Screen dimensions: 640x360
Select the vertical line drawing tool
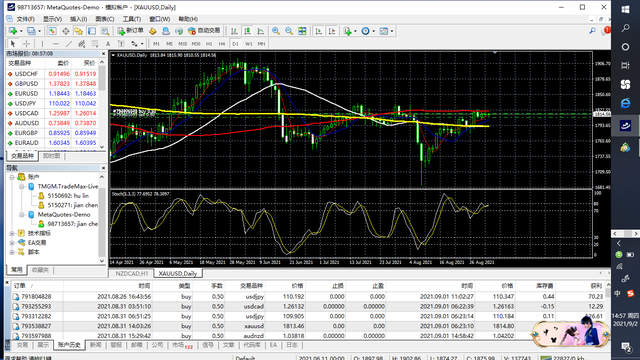coord(42,44)
